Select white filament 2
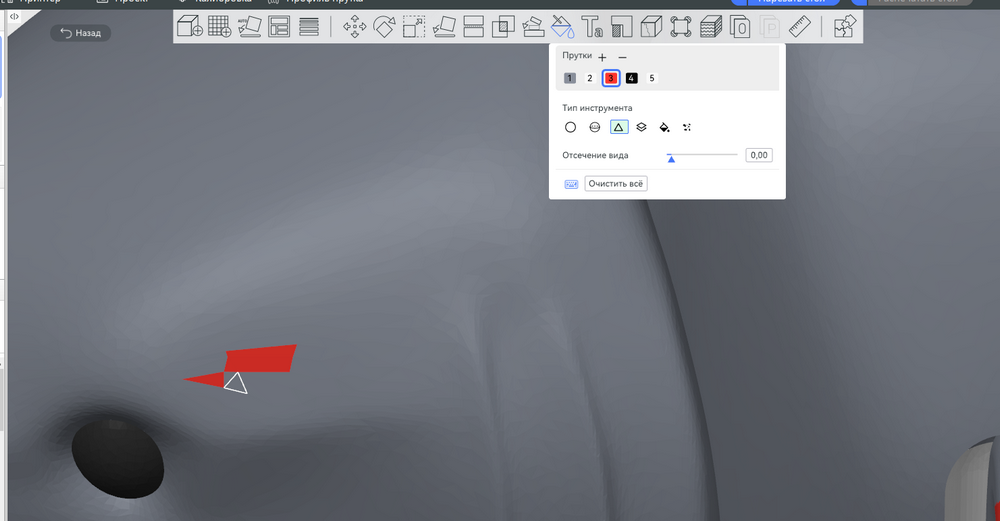This screenshot has width=1000, height=521. 590,78
